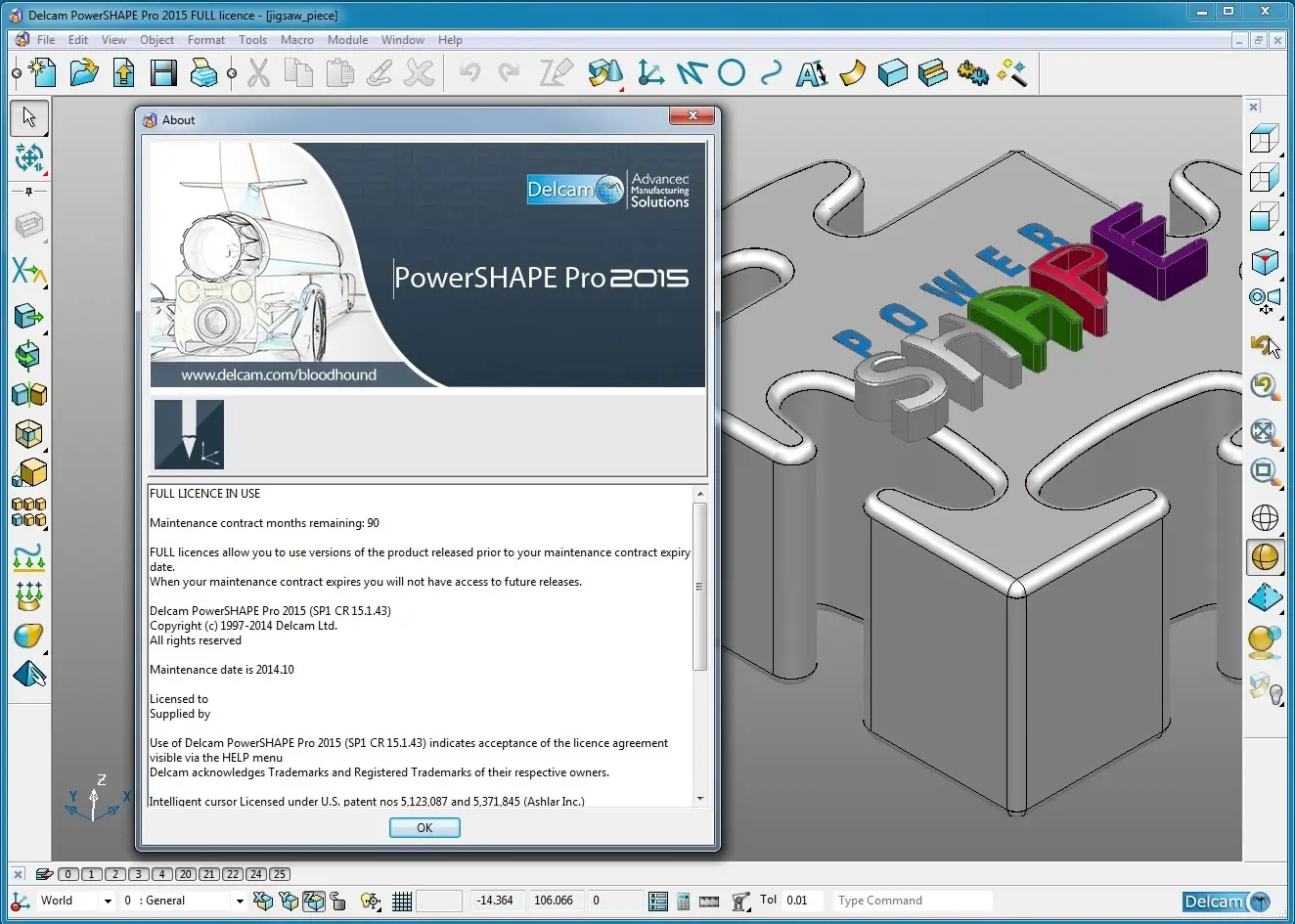The height and width of the screenshot is (924, 1295).
Task: Toggle level button 2
Action: click(x=115, y=874)
